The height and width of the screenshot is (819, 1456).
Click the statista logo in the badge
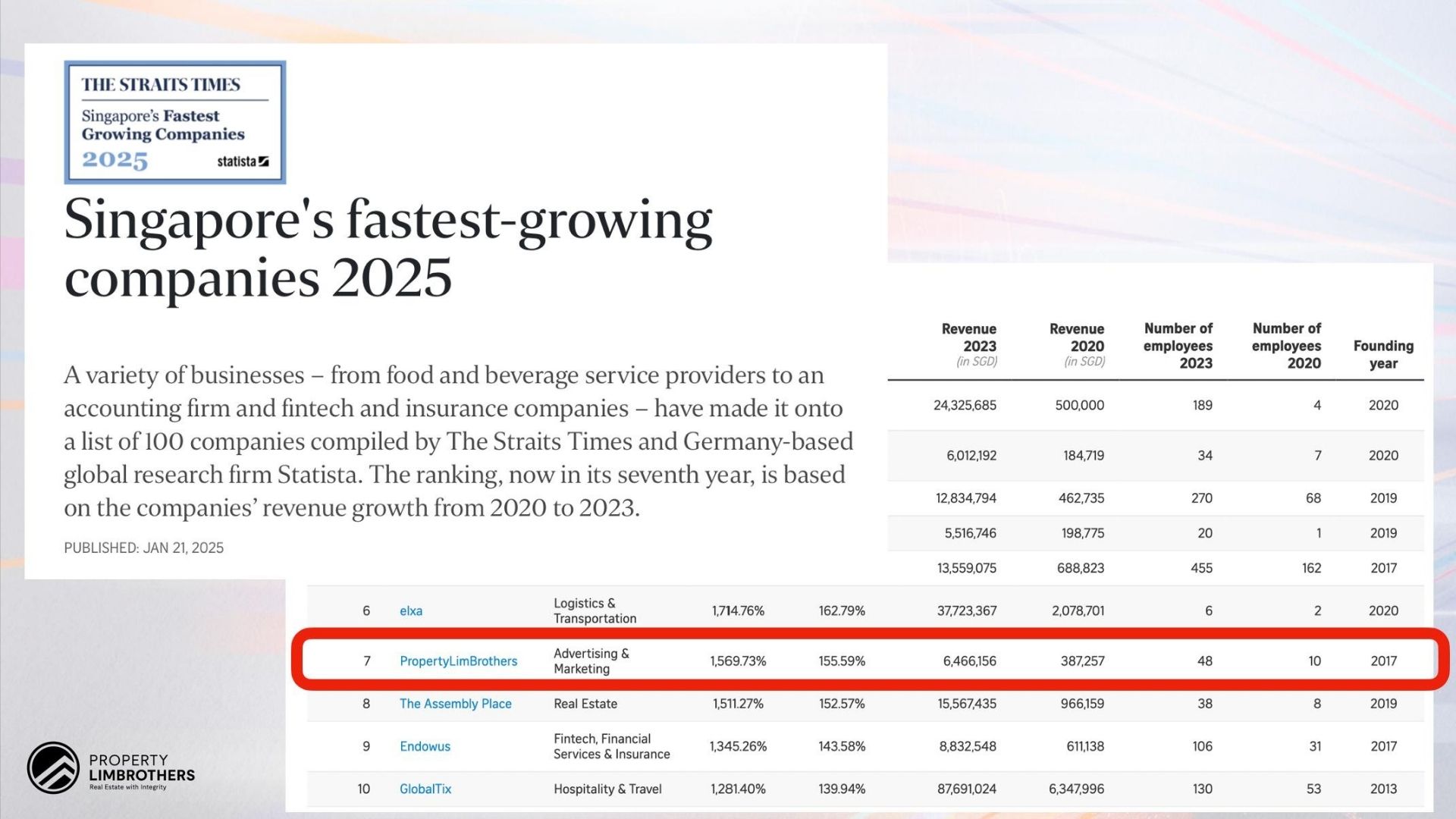[x=243, y=162]
